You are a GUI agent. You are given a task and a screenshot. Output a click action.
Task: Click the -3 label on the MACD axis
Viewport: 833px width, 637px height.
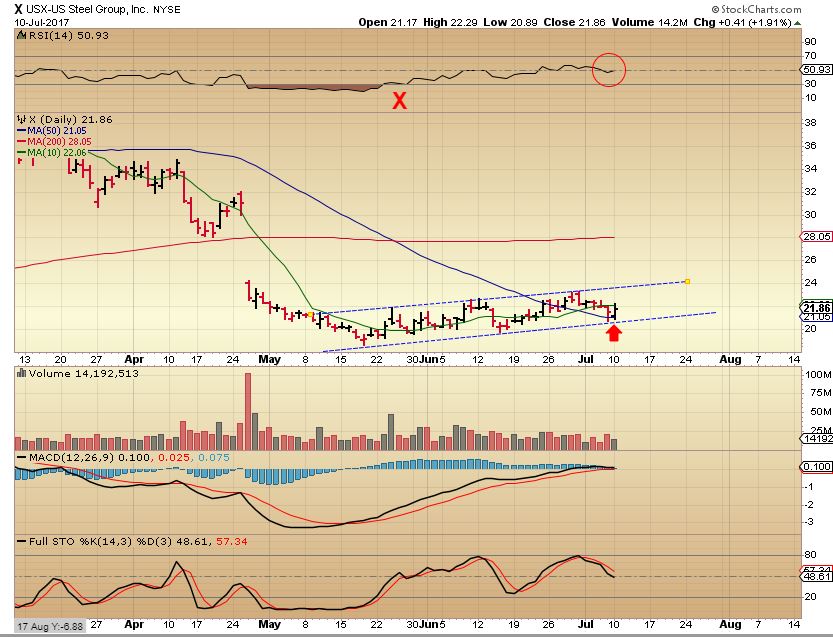click(809, 522)
